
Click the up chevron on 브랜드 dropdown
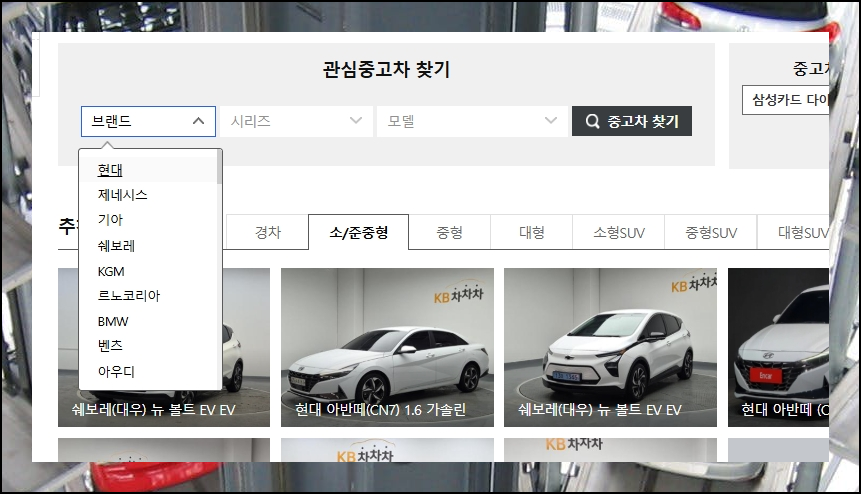(198, 121)
